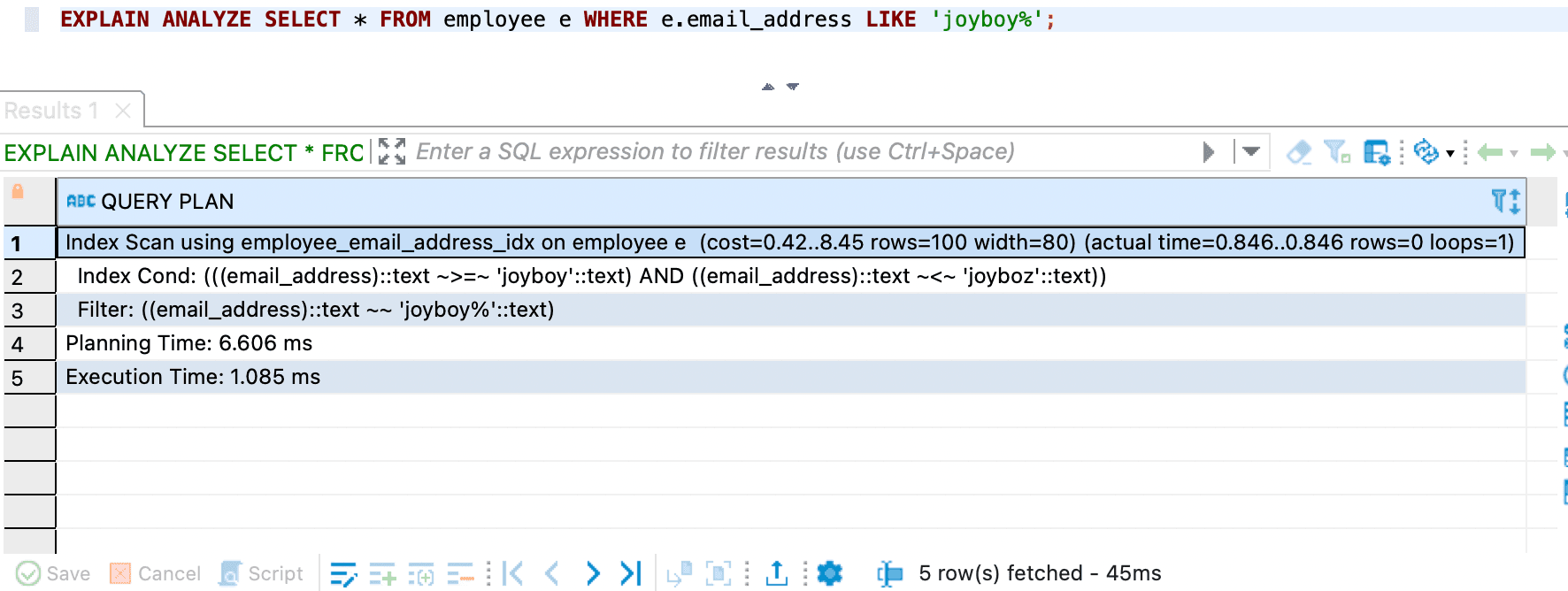This screenshot has height=591, width=1568.
Task: Click the duplicate row icon
Action: (x=421, y=574)
